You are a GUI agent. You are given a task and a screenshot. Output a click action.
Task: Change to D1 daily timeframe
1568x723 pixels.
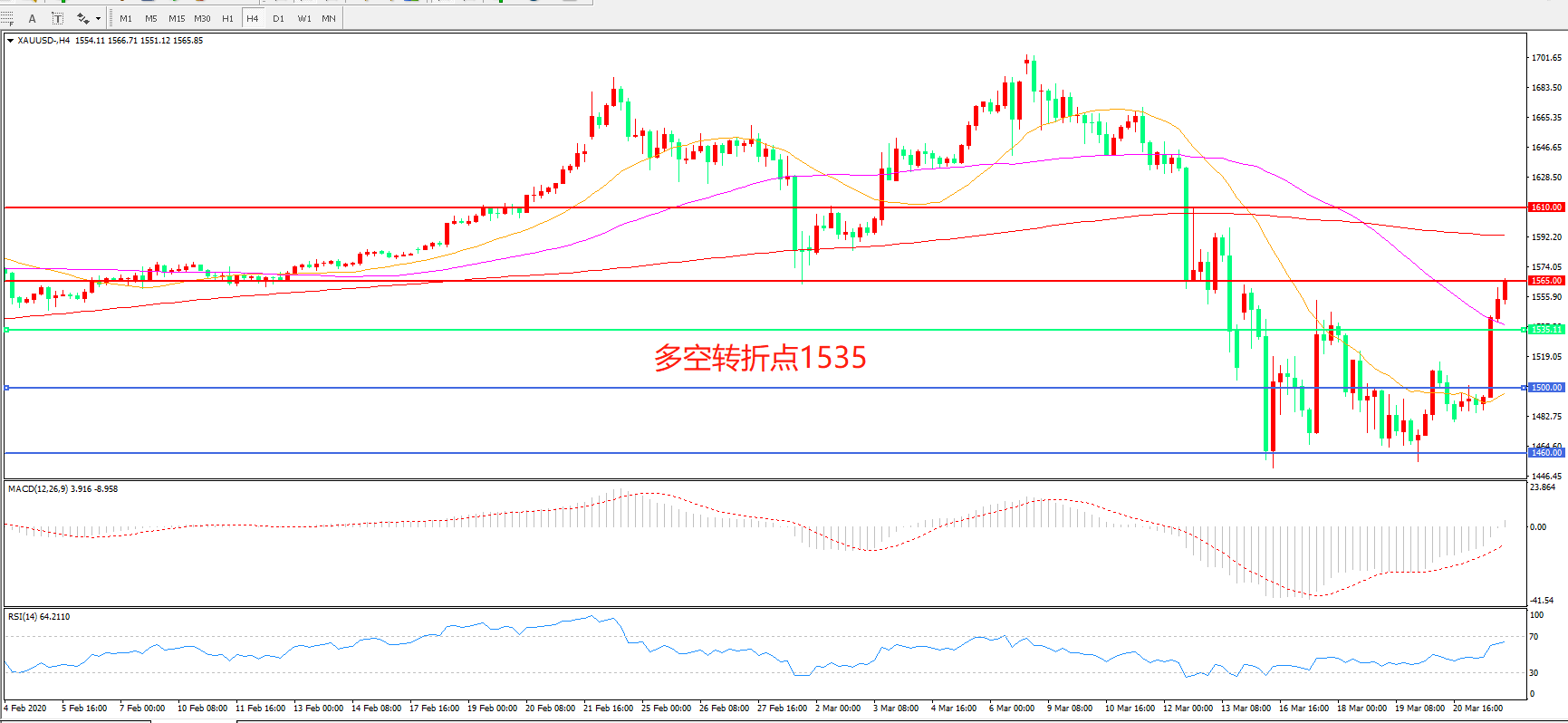point(278,18)
